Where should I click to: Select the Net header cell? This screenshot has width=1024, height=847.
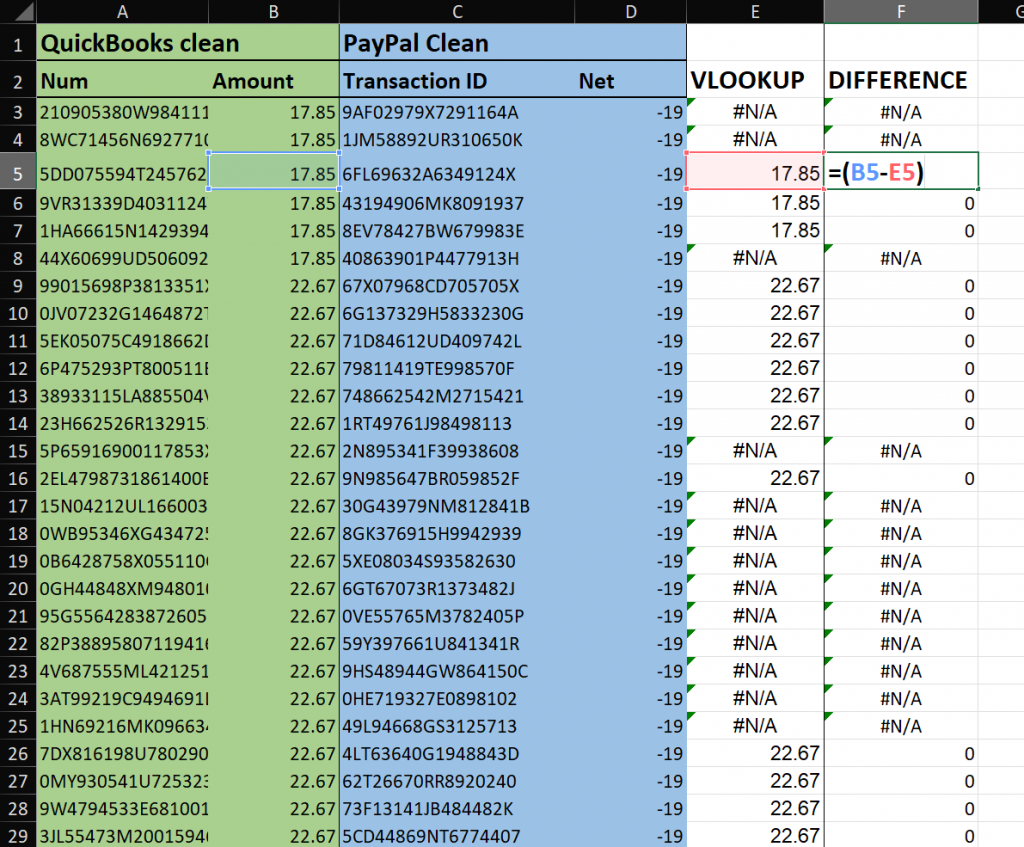[x=596, y=81]
